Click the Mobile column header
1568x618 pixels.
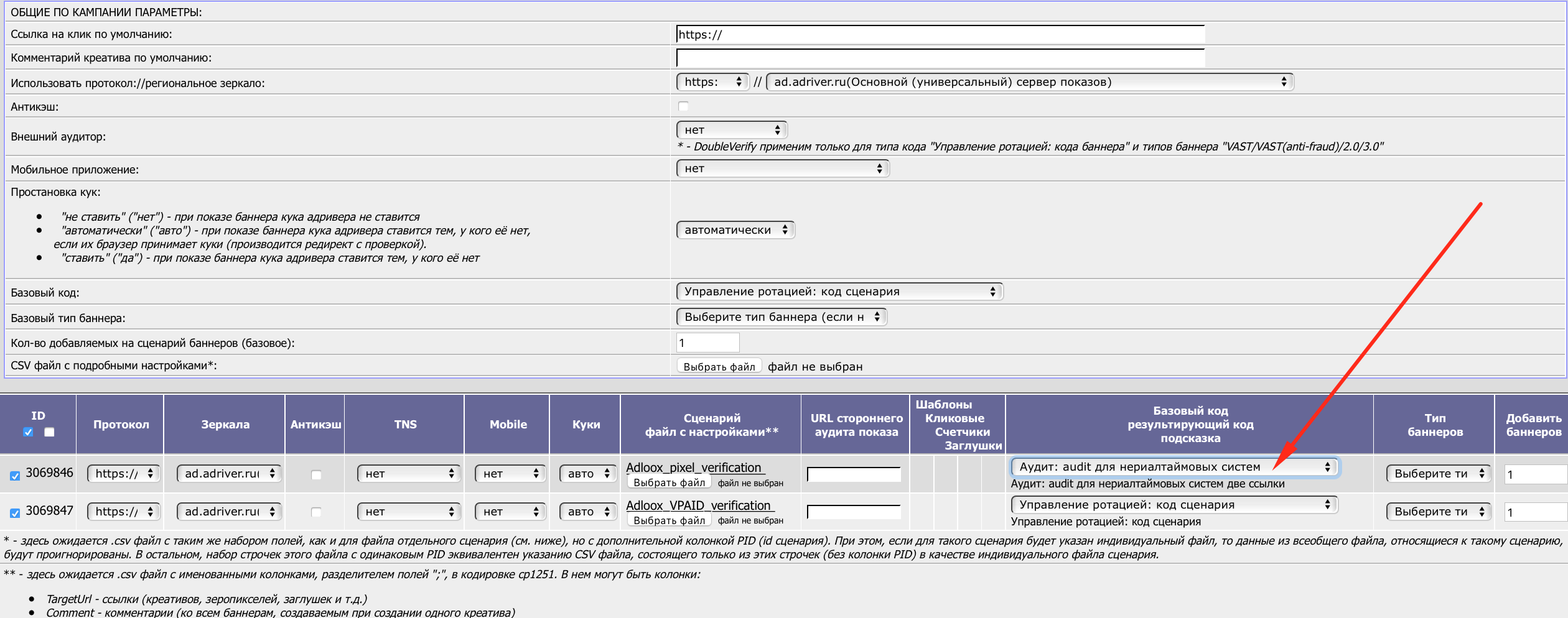point(508,425)
